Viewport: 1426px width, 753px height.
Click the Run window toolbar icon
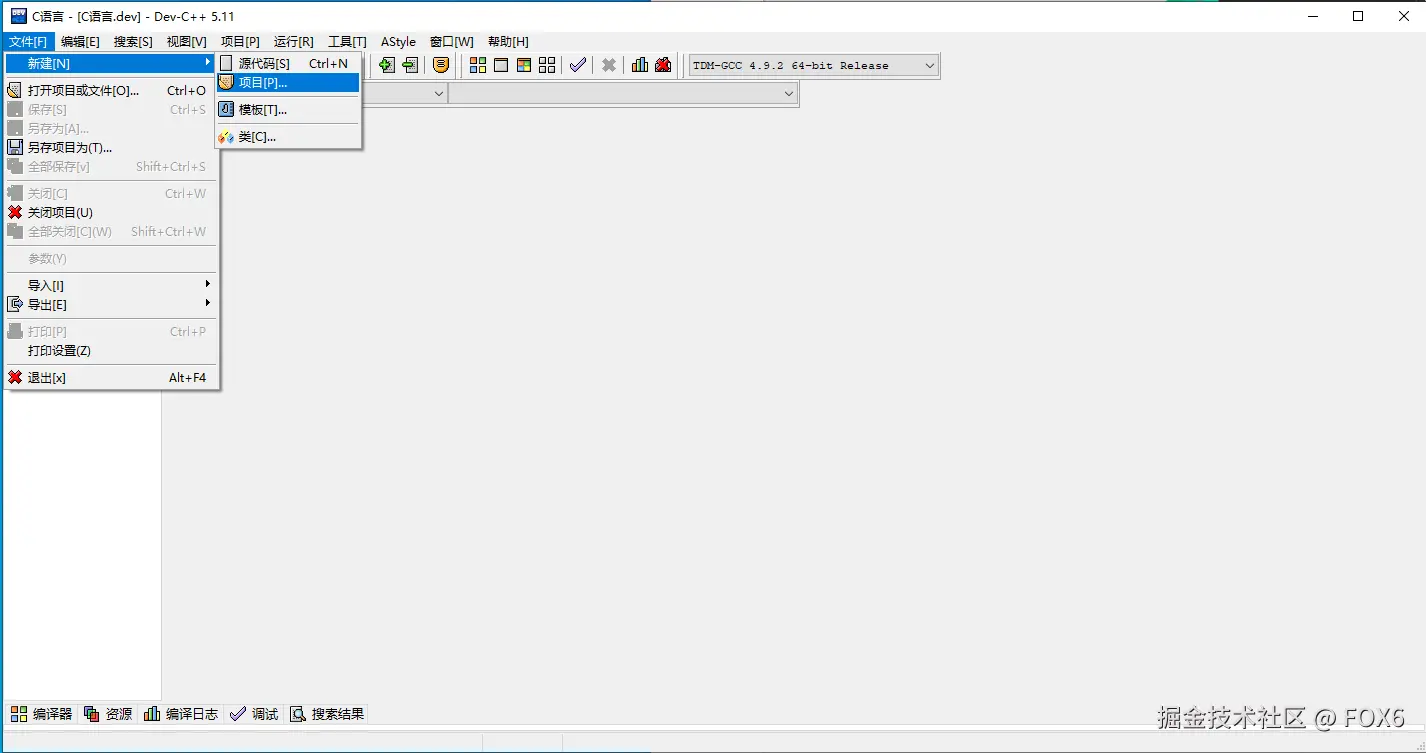click(501, 65)
